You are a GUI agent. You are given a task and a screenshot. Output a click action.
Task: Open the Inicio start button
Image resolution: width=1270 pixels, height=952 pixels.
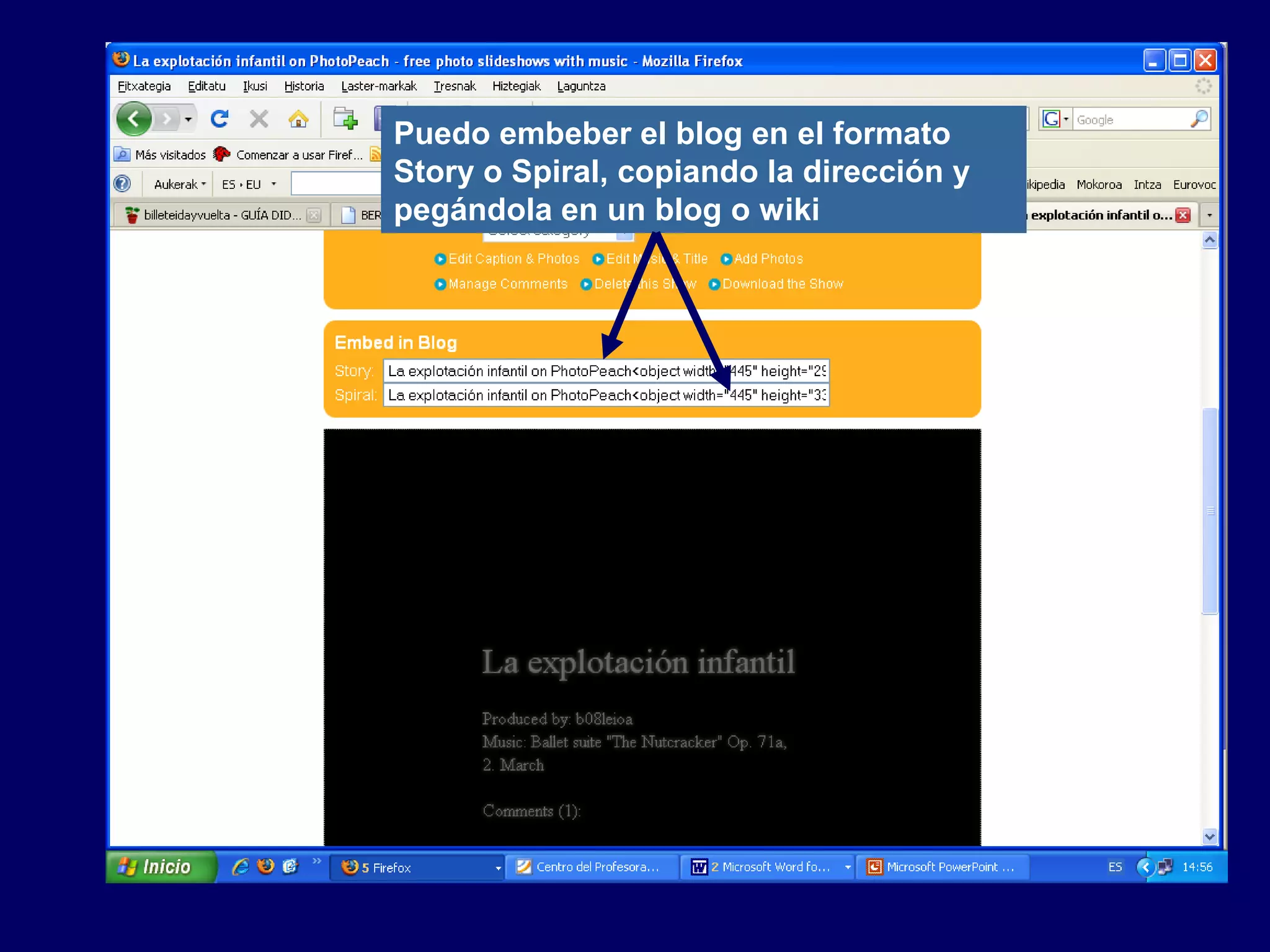(x=161, y=866)
